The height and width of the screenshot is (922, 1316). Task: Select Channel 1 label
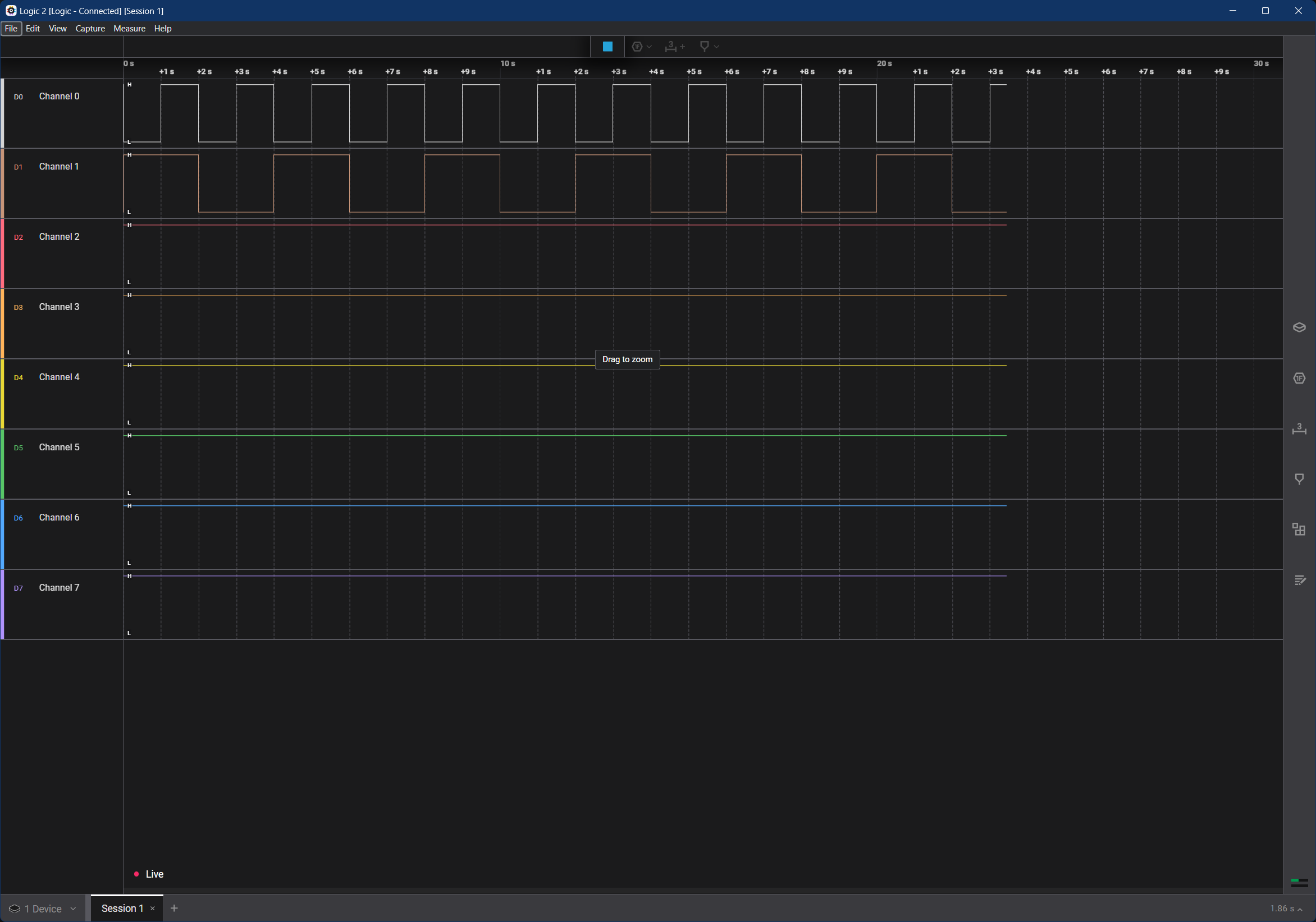point(59,166)
